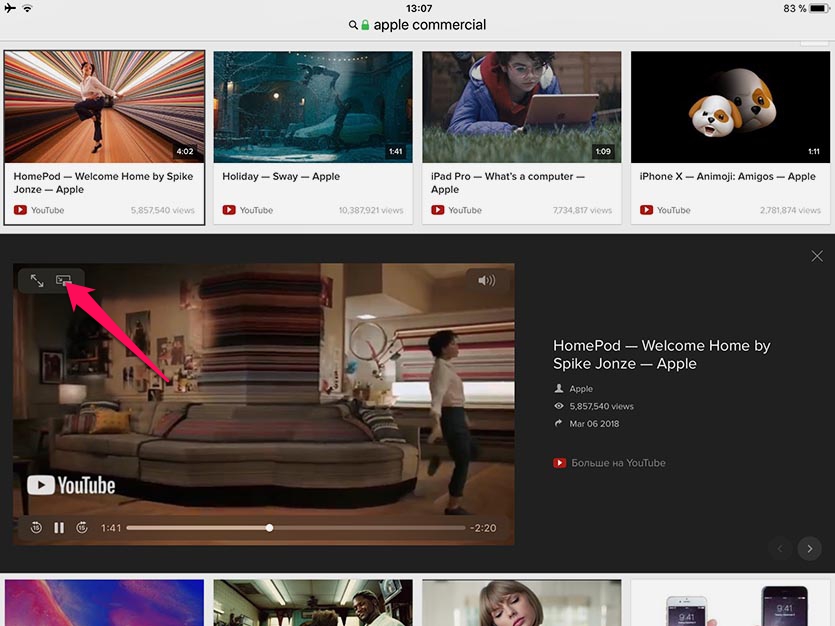Click the Apple channel name in details
Image resolution: width=835 pixels, height=626 pixels.
click(x=581, y=389)
